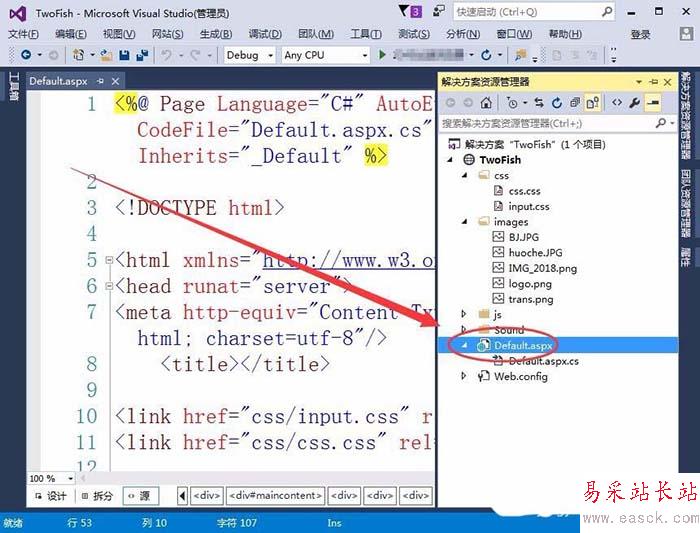Viewport: 700px width, 533px height.
Task: Close the Default.aspx editor tab
Action: pyautogui.click(x=115, y=81)
